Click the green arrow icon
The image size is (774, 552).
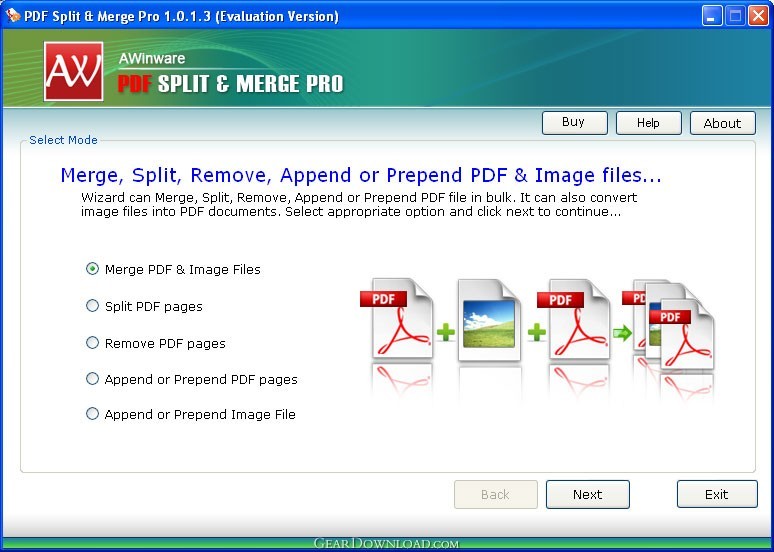pyautogui.click(x=622, y=333)
